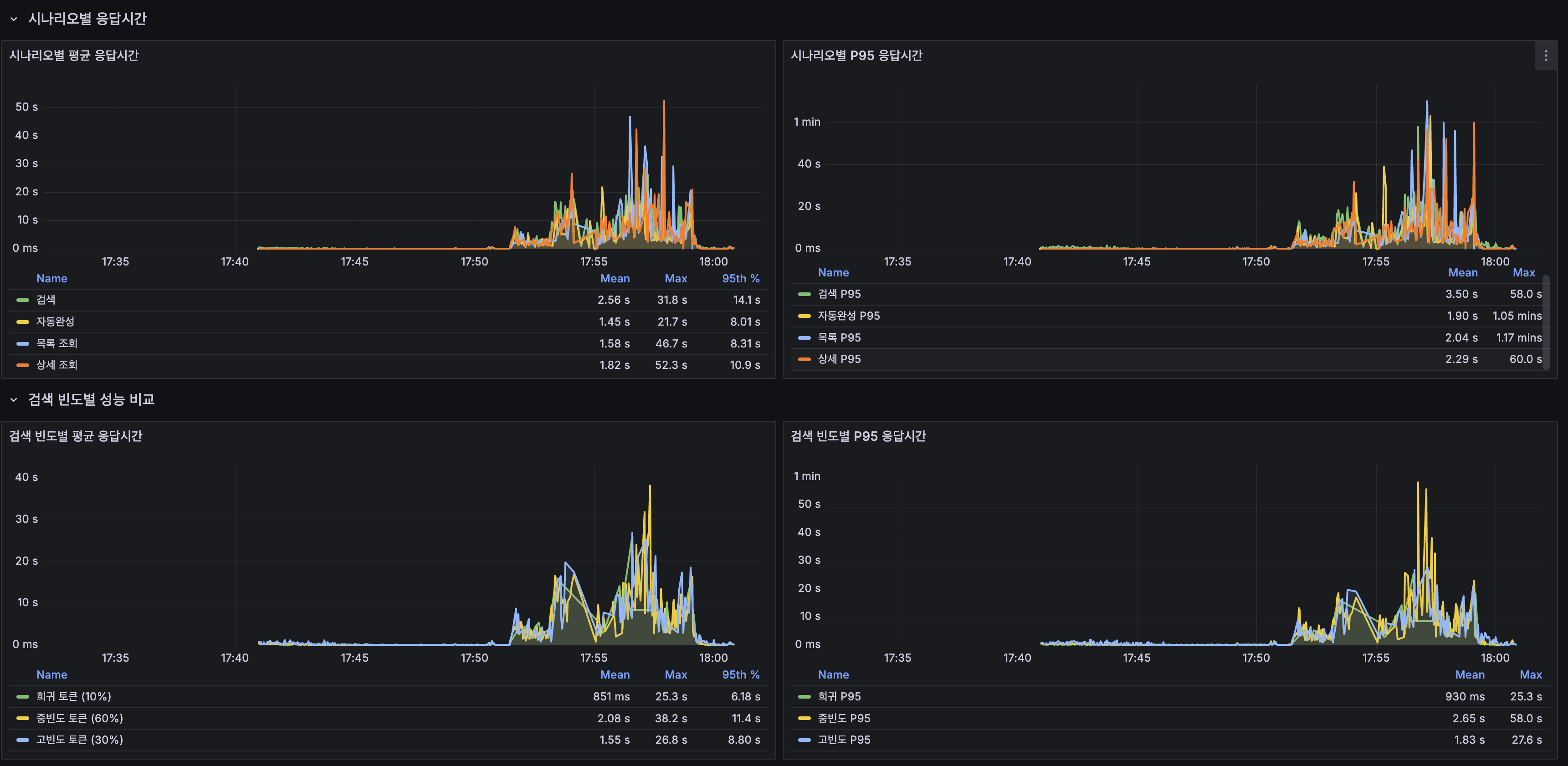Image resolution: width=1568 pixels, height=766 pixels.
Task: Sort average panel legend by Mean
Action: click(615, 278)
